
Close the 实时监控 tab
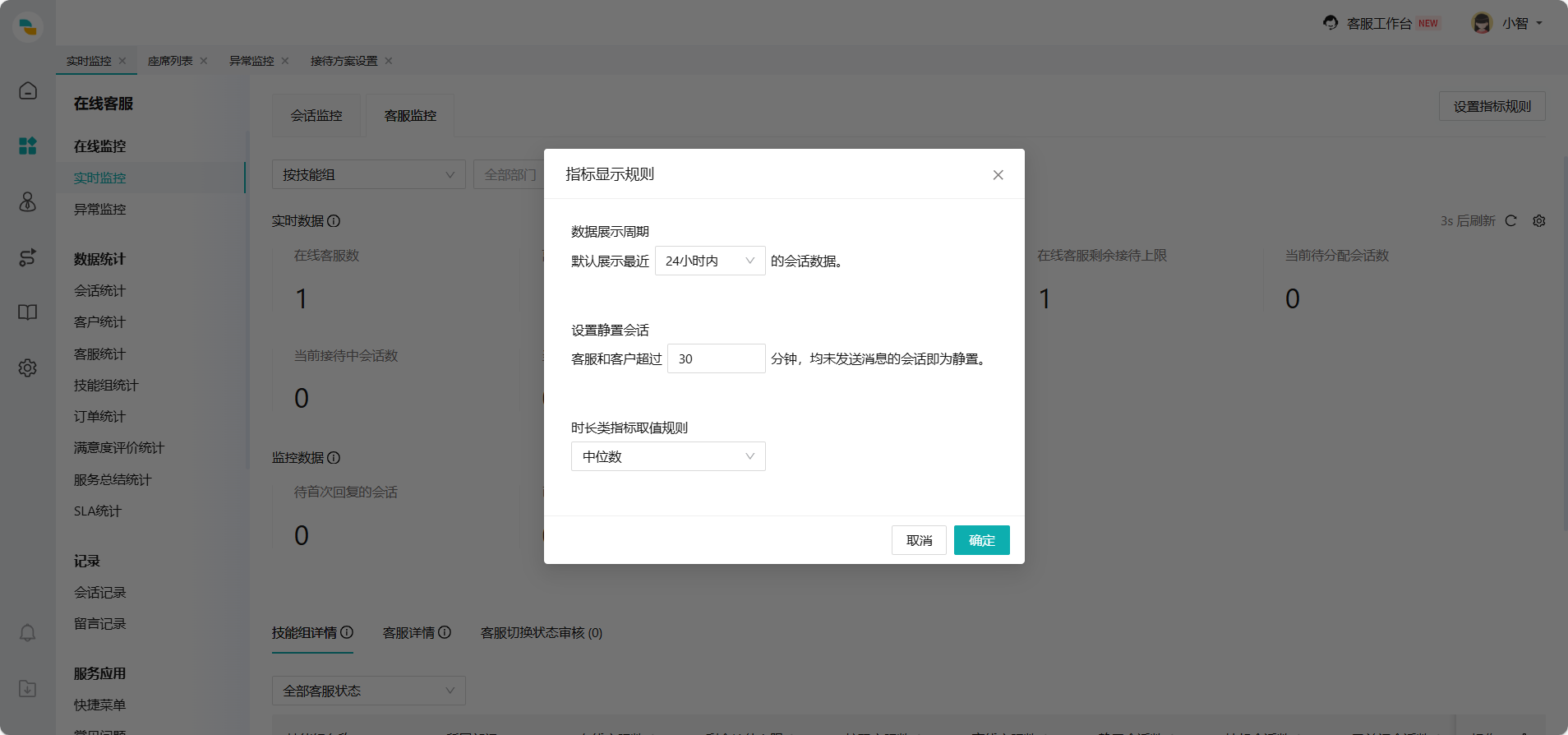pyautogui.click(x=122, y=61)
